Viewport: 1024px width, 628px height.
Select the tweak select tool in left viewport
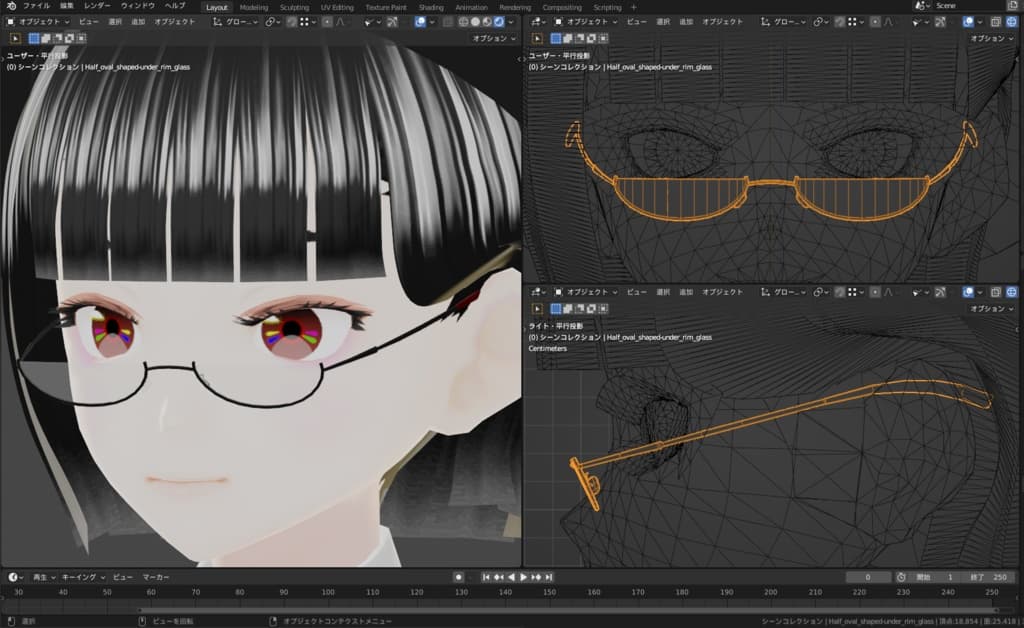point(15,38)
